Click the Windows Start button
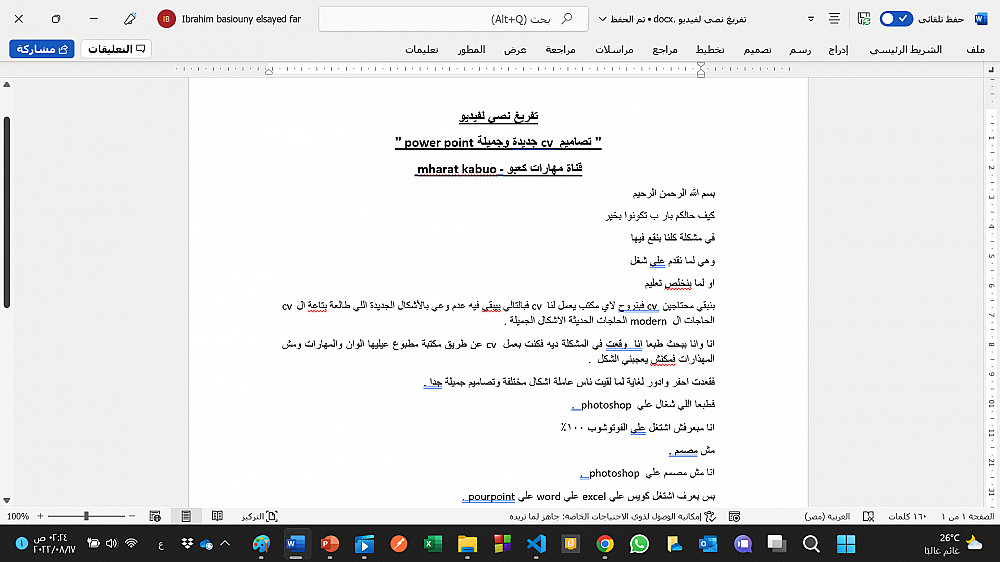The height and width of the screenshot is (562, 1000). coord(846,544)
